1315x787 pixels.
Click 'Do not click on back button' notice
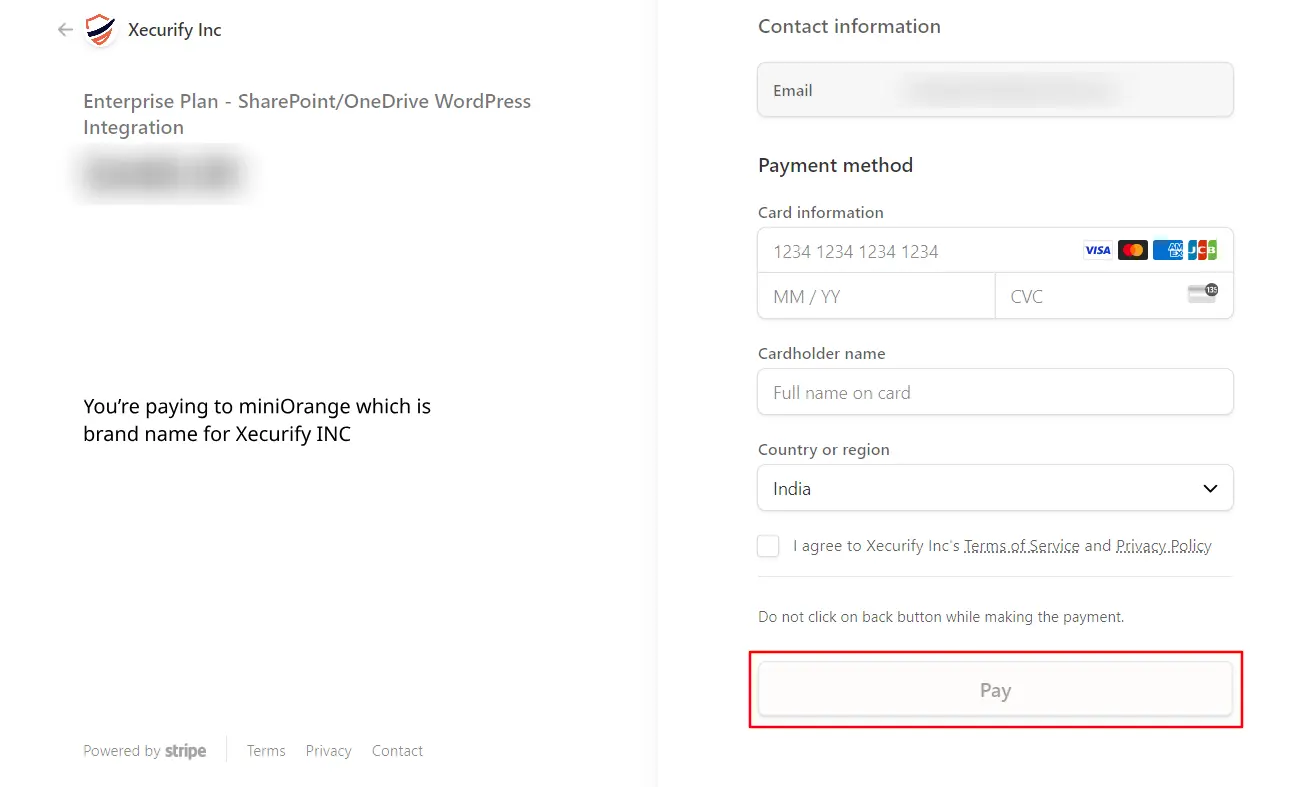tap(941, 617)
